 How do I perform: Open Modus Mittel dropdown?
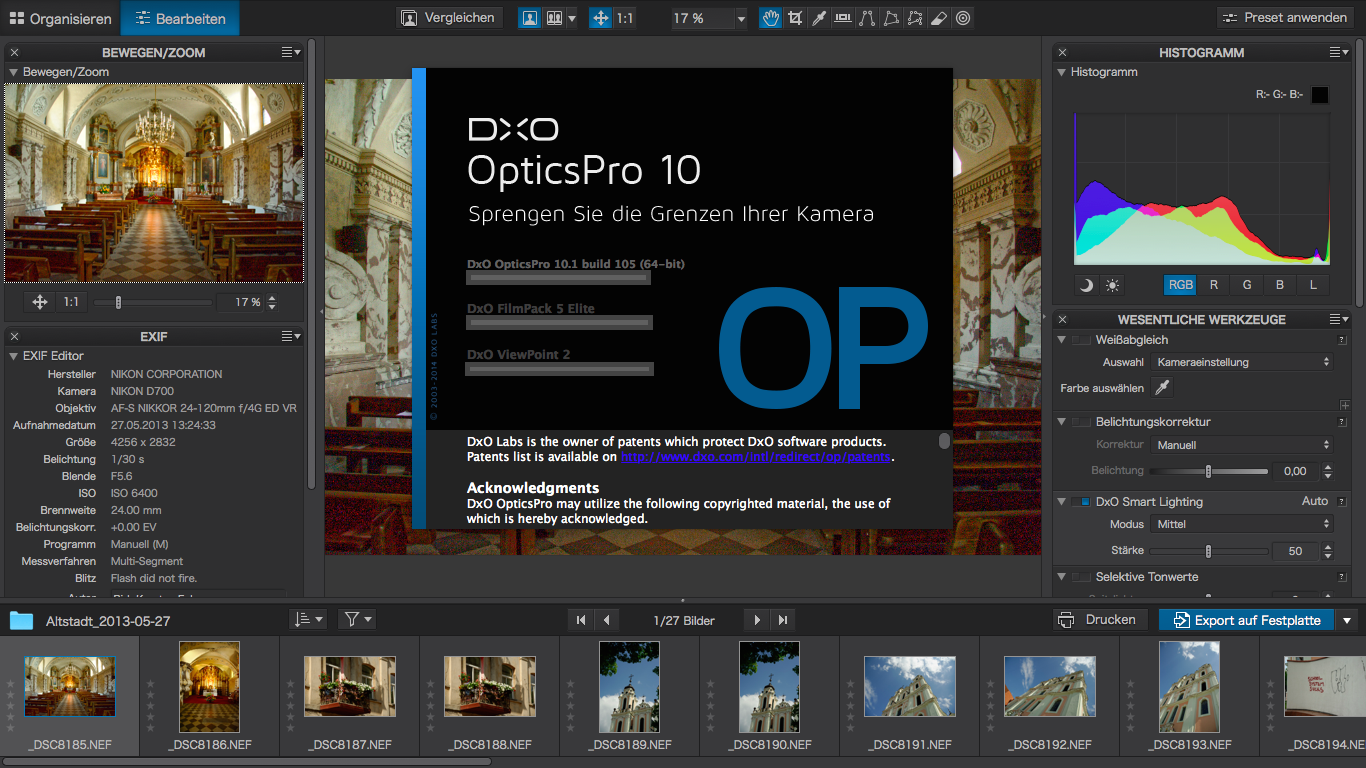tap(1243, 524)
